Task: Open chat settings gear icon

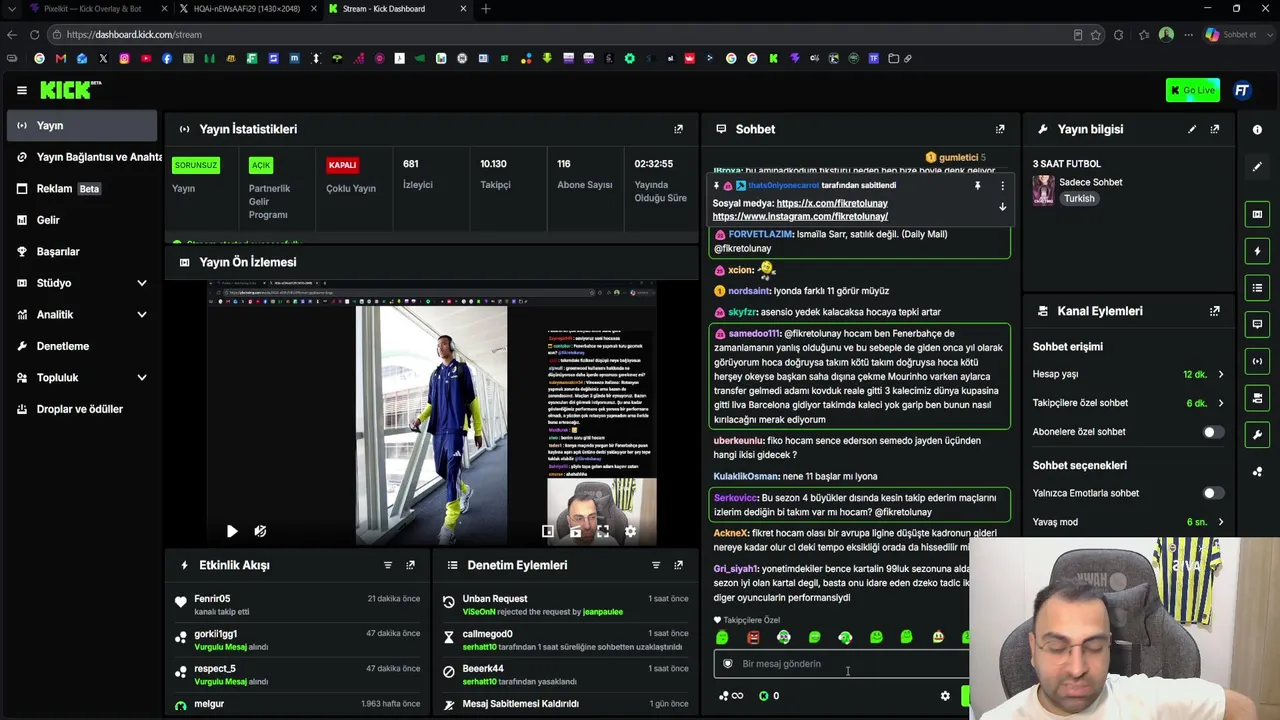Action: point(945,696)
